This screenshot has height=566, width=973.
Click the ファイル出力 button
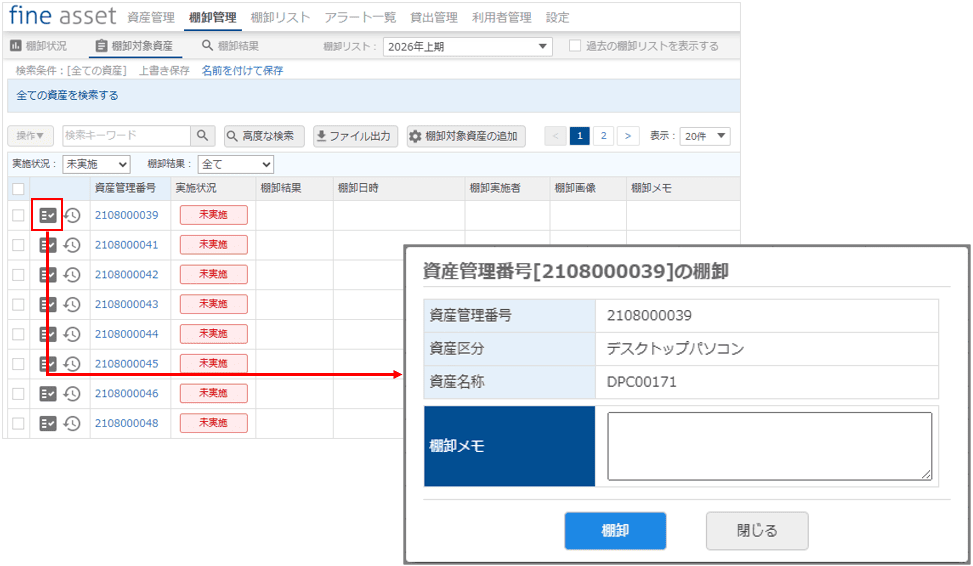pos(355,136)
